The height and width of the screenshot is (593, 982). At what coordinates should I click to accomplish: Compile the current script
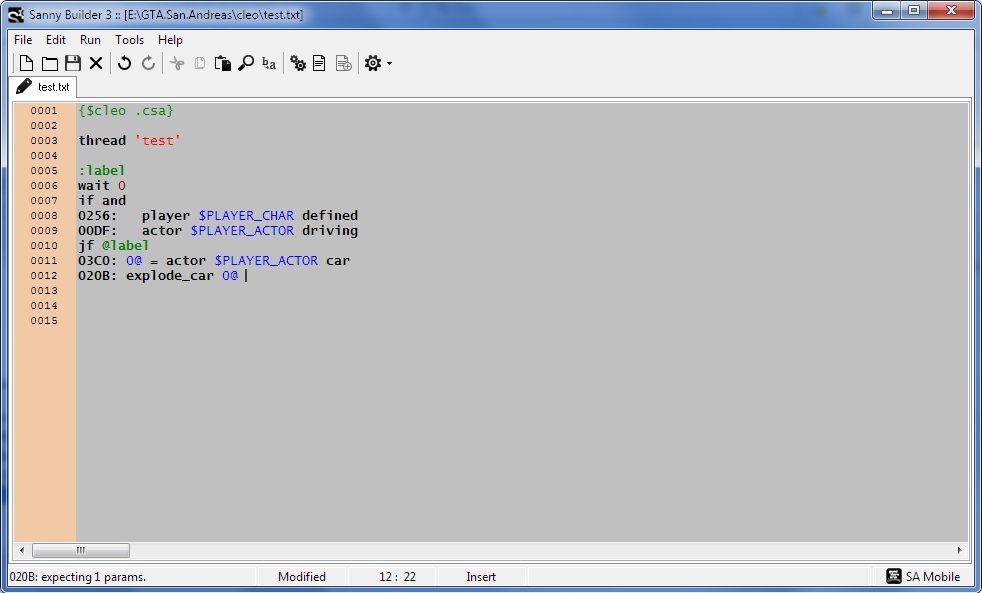297,63
